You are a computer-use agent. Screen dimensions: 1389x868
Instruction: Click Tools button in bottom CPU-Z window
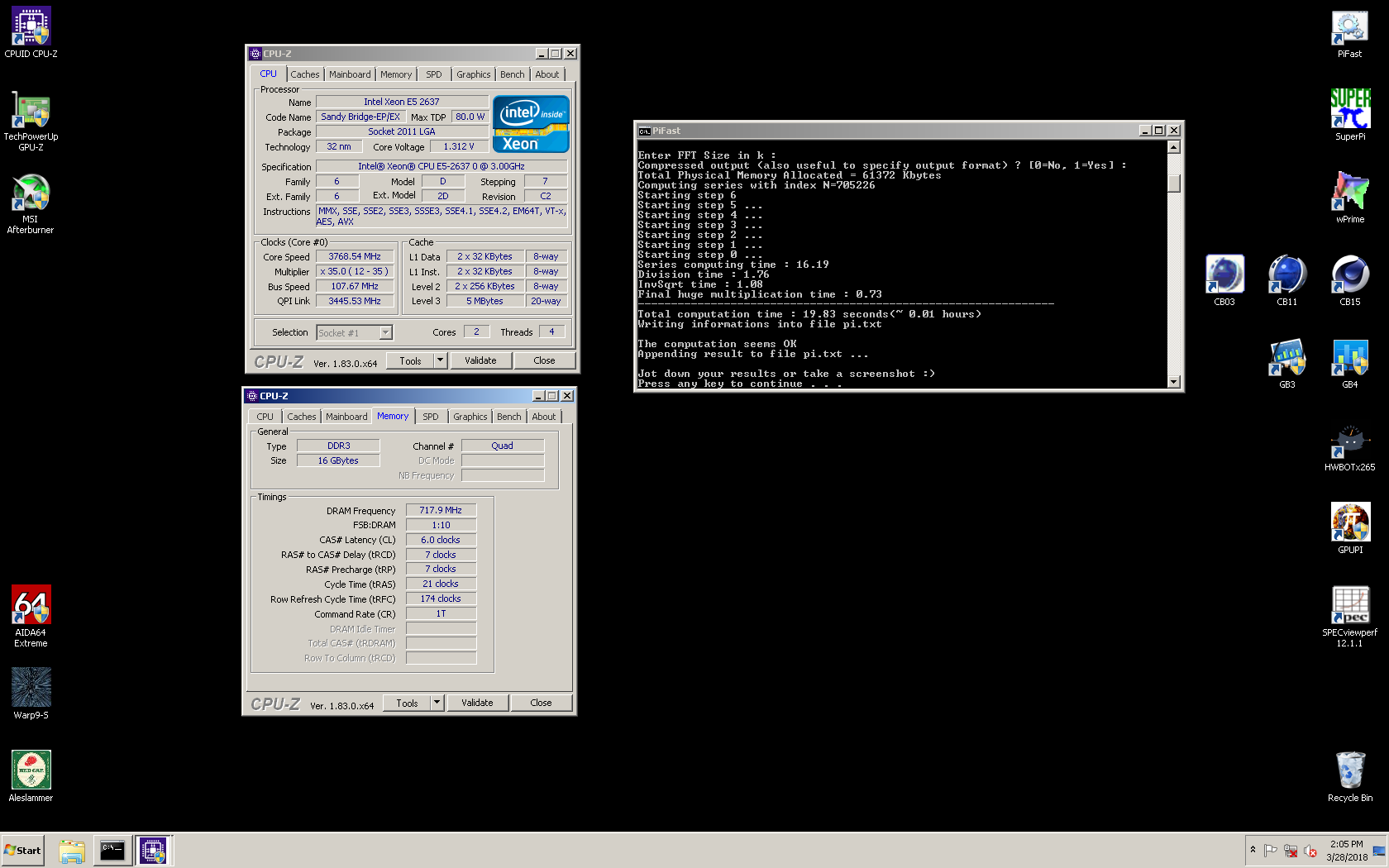(x=408, y=703)
